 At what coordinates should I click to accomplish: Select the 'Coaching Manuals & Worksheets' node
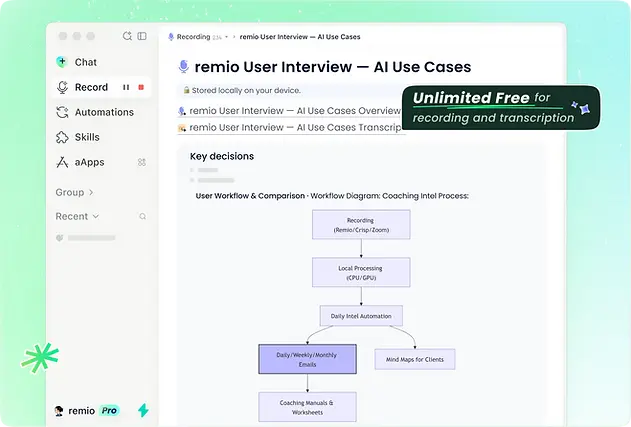[x=307, y=407]
